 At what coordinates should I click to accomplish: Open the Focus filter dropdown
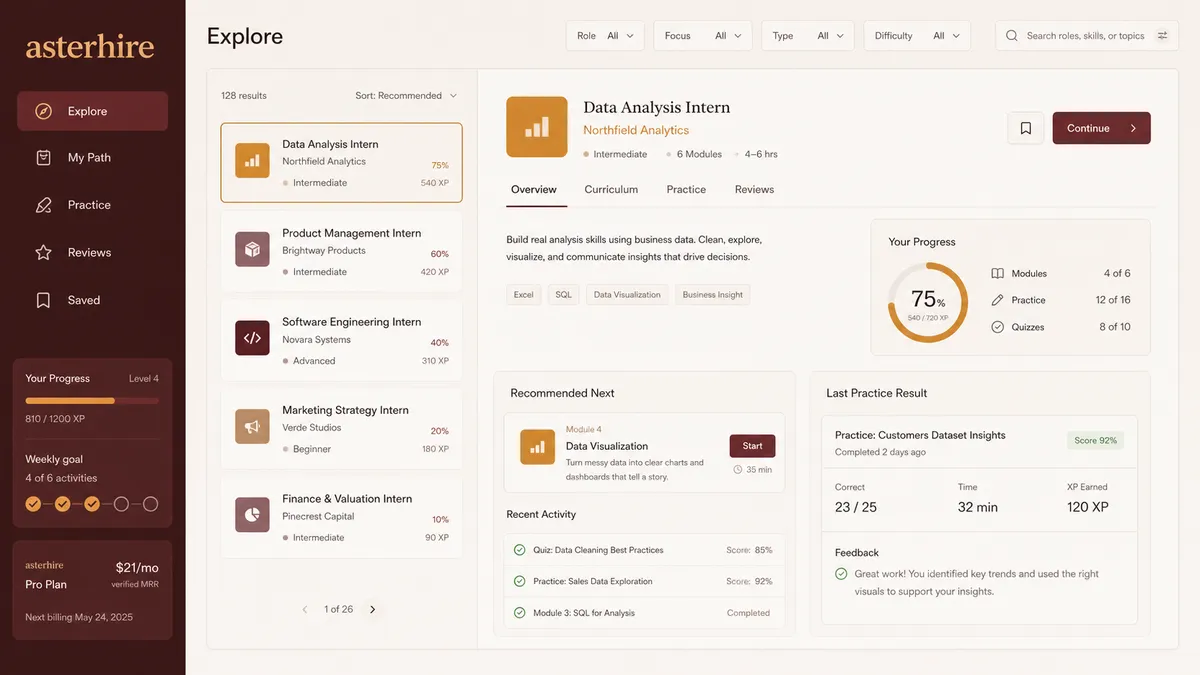coord(703,36)
